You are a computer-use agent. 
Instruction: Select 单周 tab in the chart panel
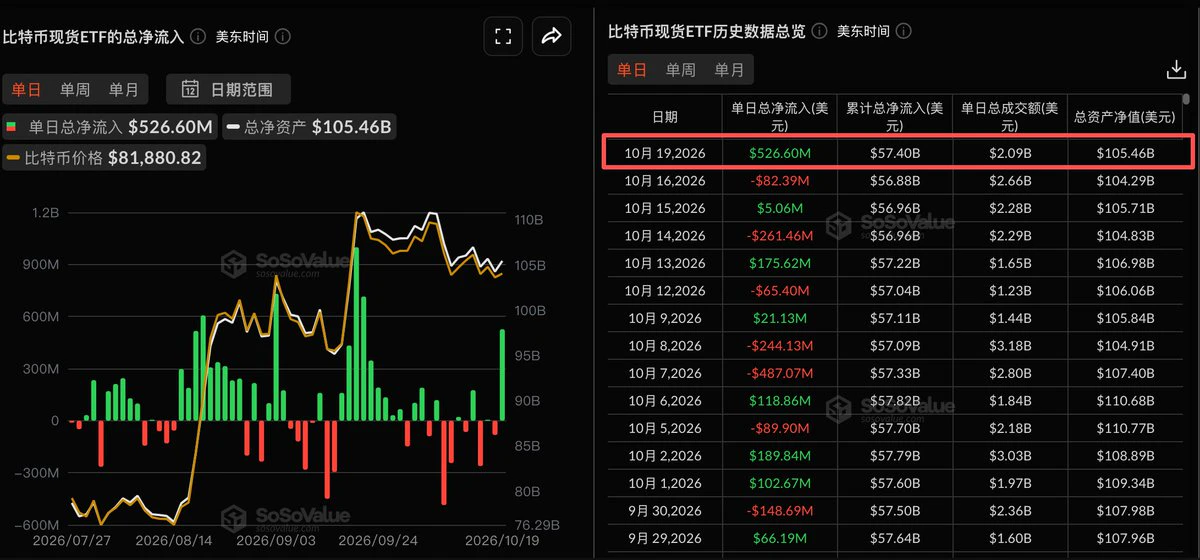coord(75,89)
